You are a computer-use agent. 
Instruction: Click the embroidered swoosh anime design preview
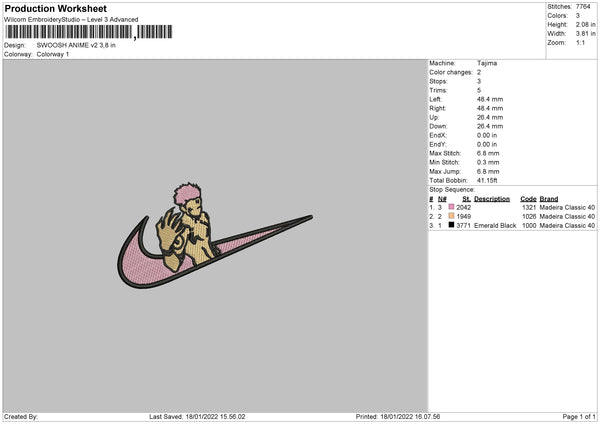click(x=215, y=236)
